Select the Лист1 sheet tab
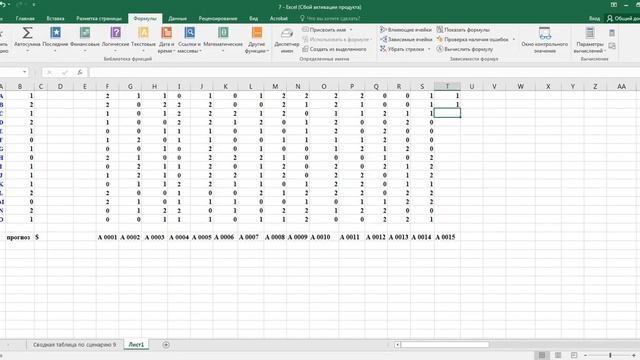 (x=136, y=344)
